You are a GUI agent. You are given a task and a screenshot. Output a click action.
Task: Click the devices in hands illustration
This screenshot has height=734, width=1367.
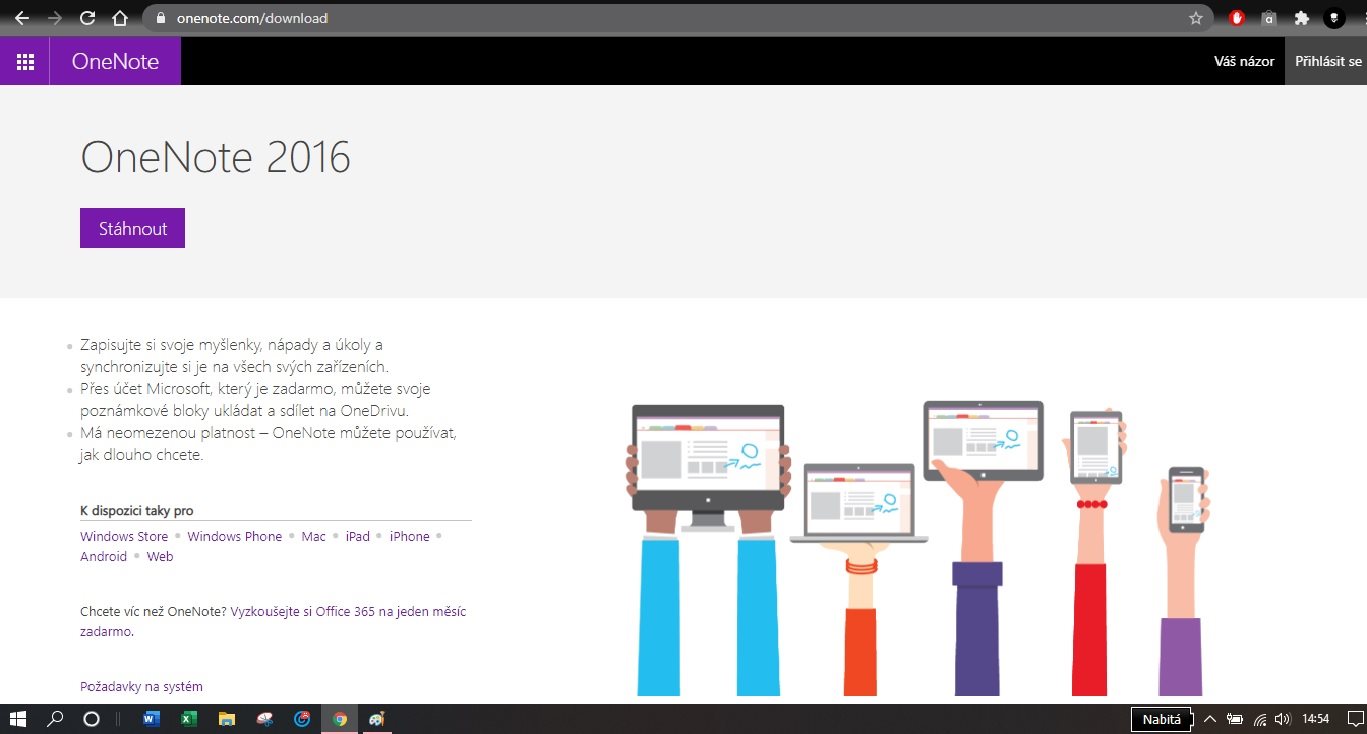coord(918,547)
